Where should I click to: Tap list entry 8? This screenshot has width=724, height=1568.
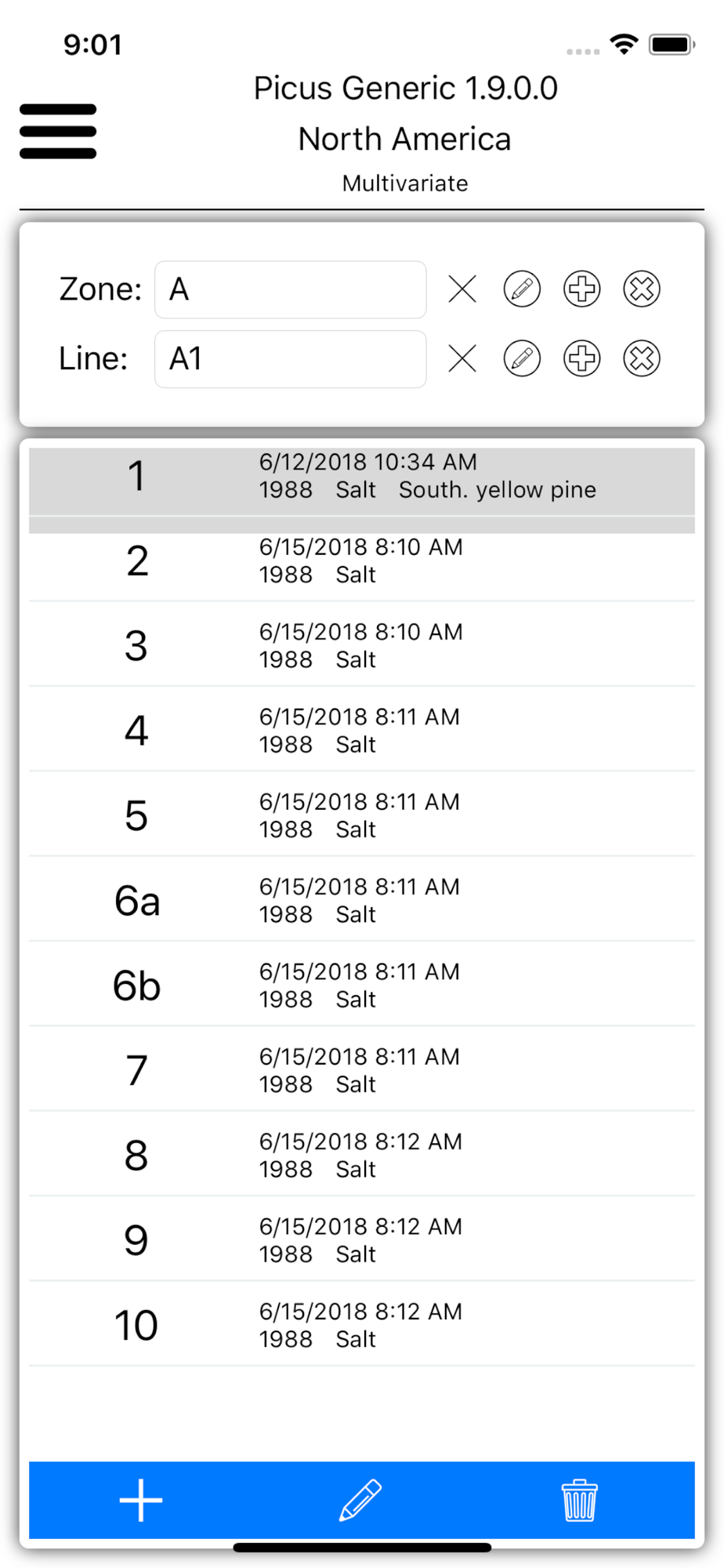tap(361, 1155)
